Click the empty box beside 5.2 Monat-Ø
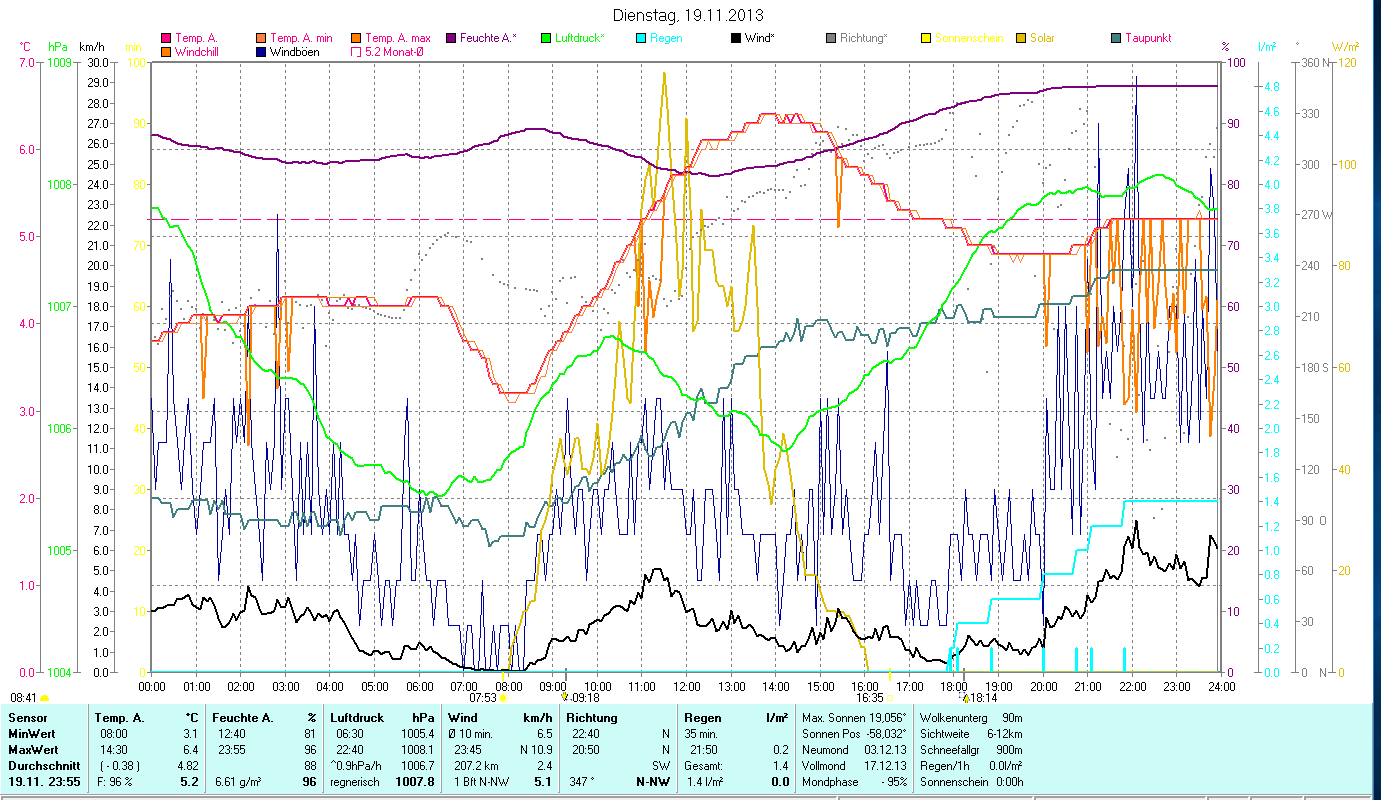Screen dimensions: 1381x800 356,51
